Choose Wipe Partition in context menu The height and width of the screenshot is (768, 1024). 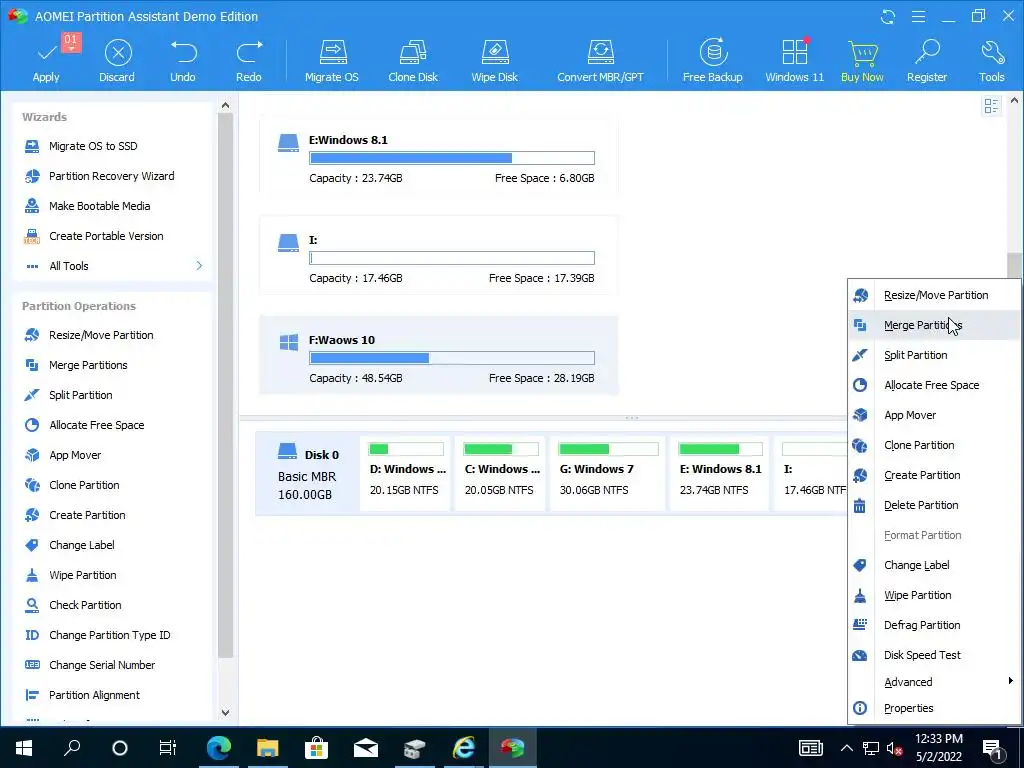tap(935, 596)
